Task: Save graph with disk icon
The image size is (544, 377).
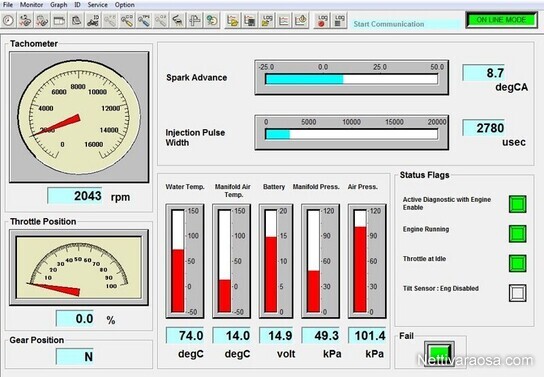Action: point(249,20)
